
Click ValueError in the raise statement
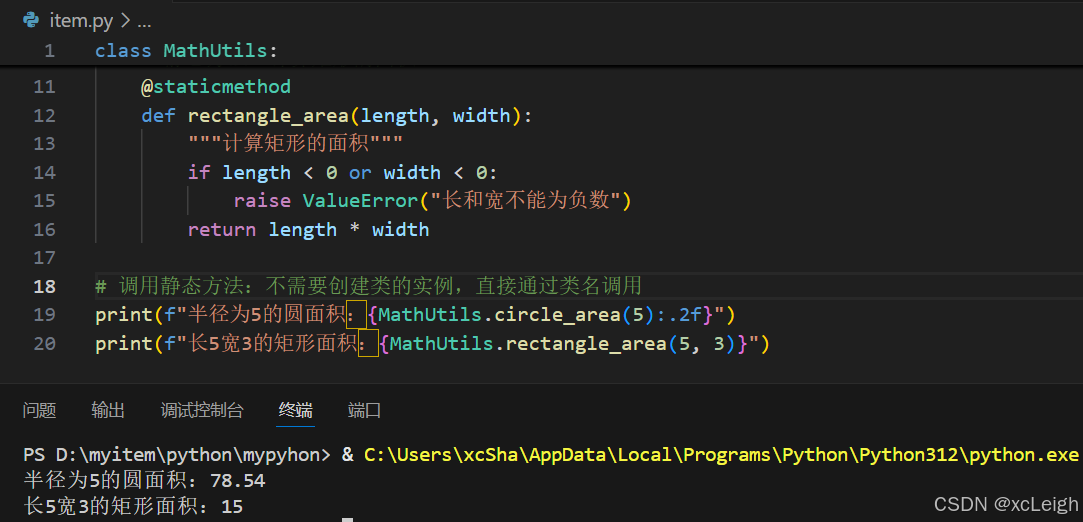coord(361,201)
